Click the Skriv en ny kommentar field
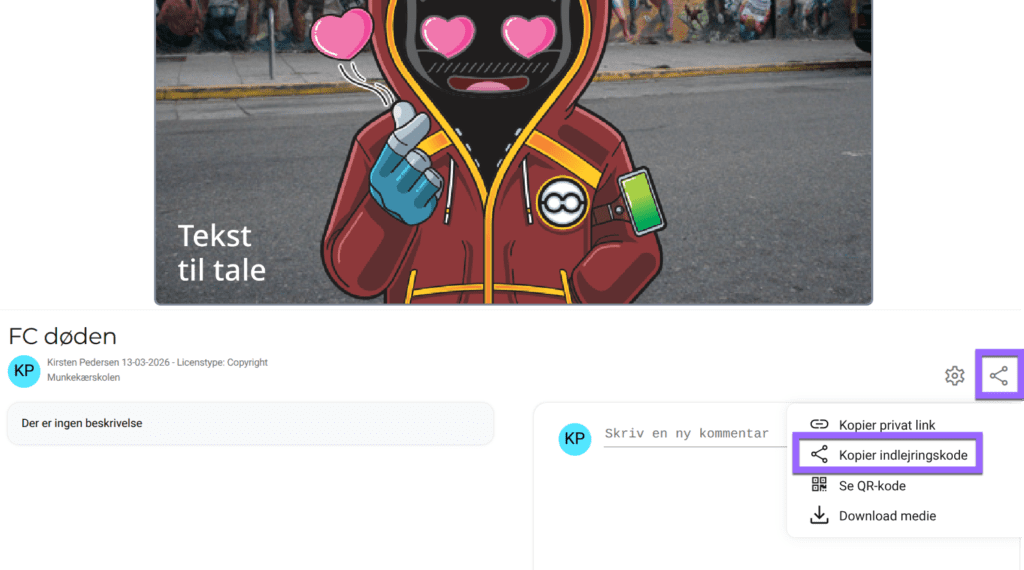 (x=695, y=434)
